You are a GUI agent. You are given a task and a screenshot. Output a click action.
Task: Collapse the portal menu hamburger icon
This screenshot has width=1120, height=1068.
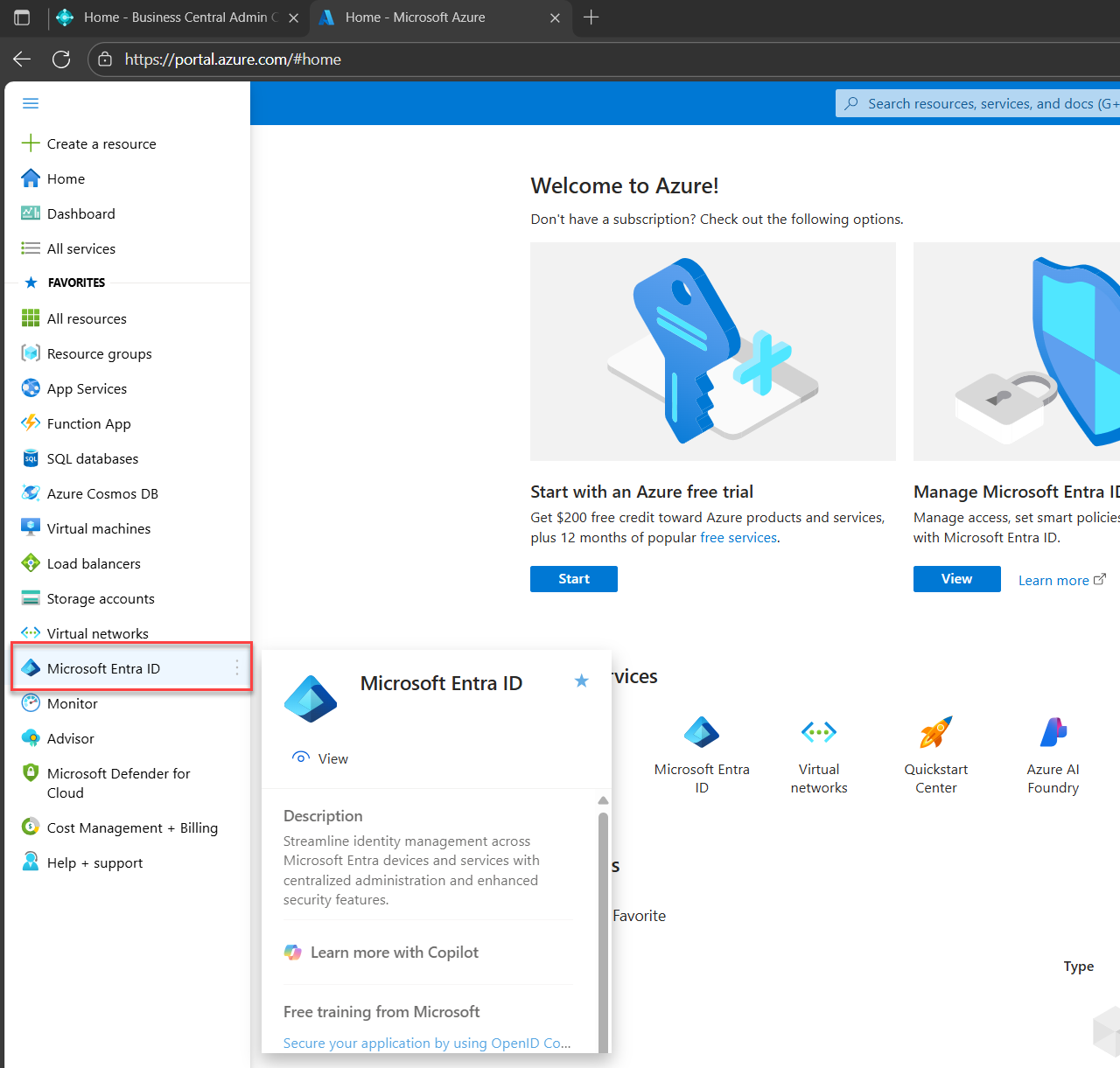click(31, 103)
